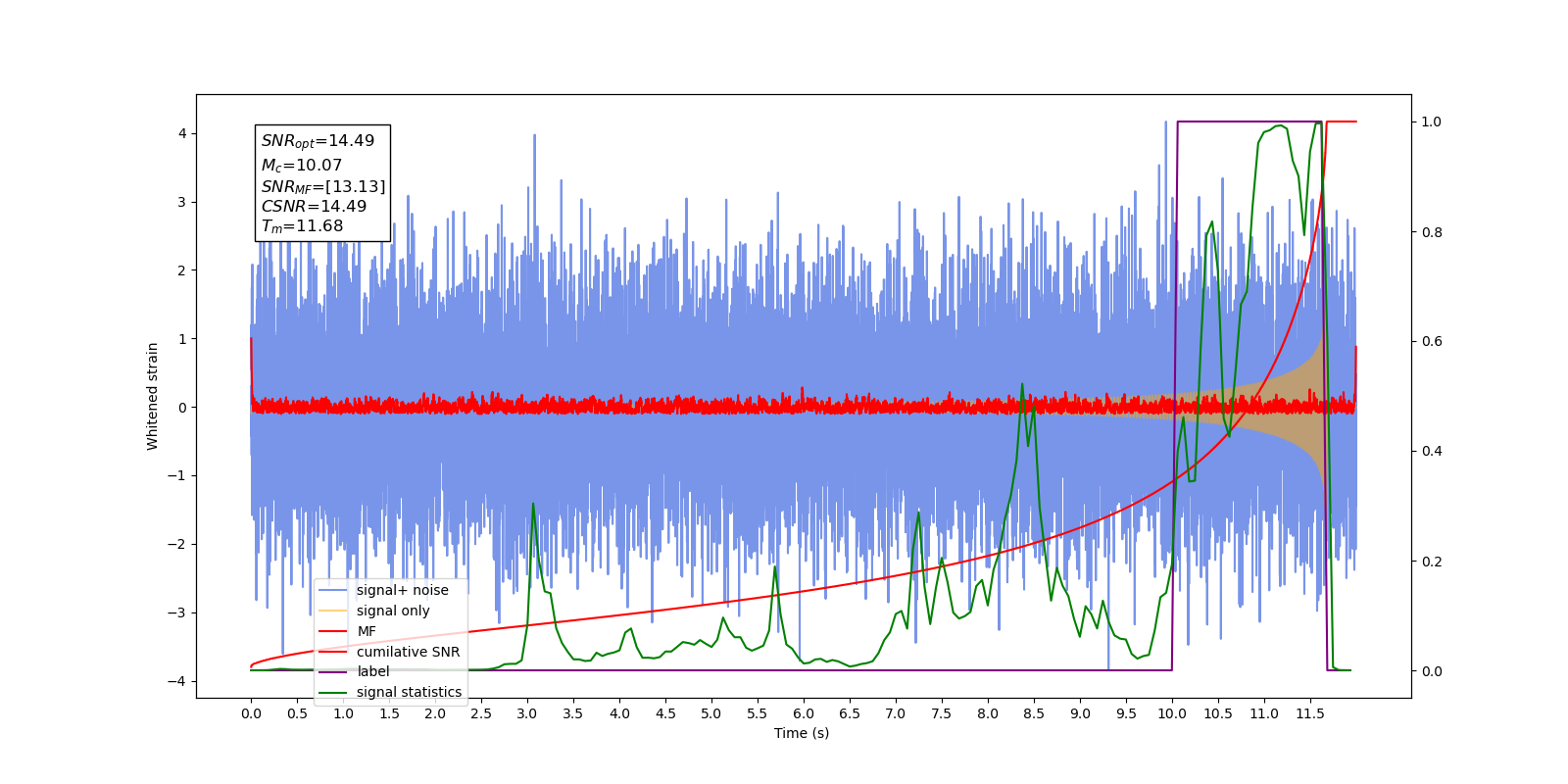
Task: Click the CSNR=14.49 annotation text
Action: (x=314, y=206)
